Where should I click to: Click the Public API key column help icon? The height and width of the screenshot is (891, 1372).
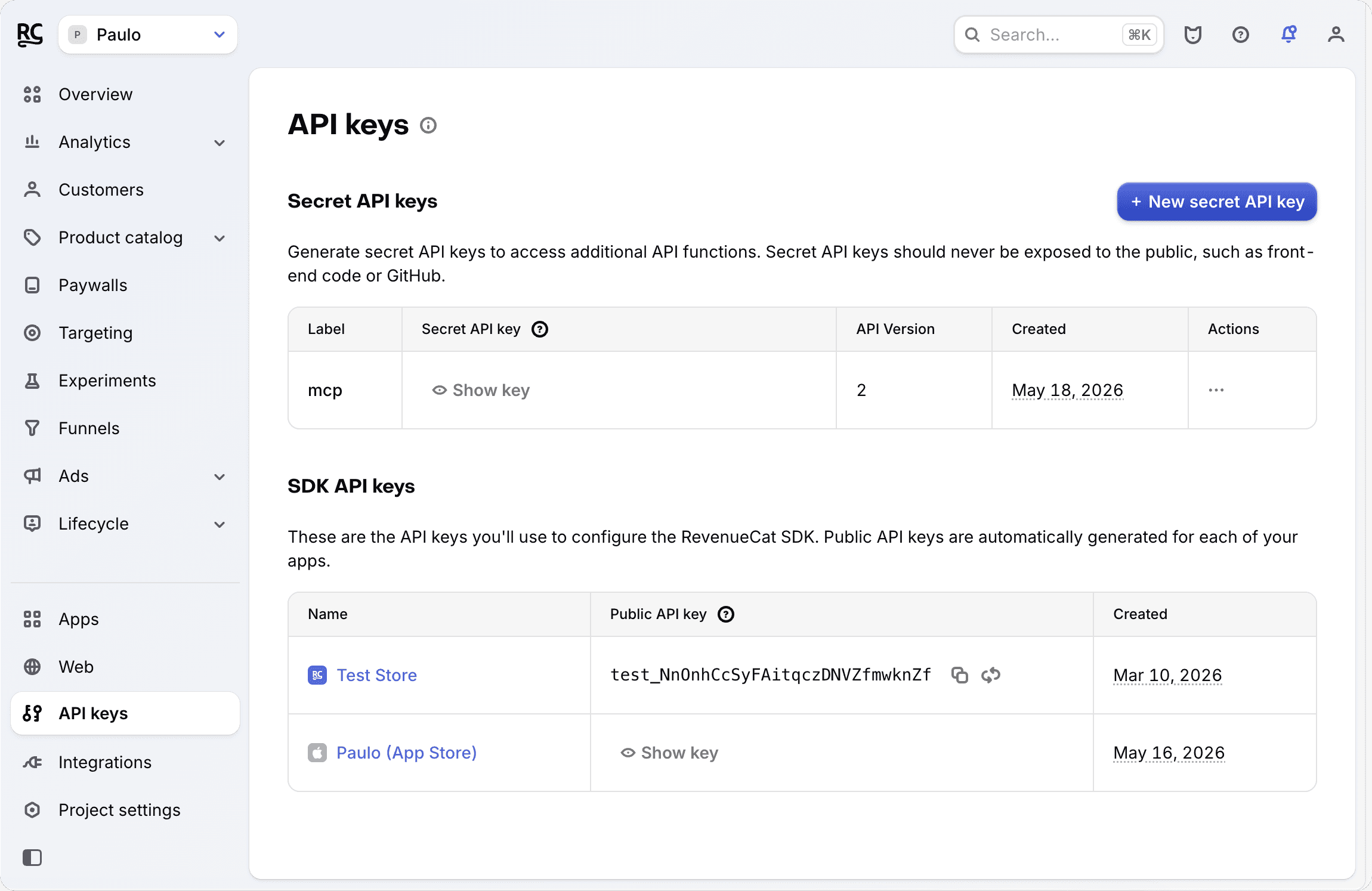pyautogui.click(x=726, y=614)
